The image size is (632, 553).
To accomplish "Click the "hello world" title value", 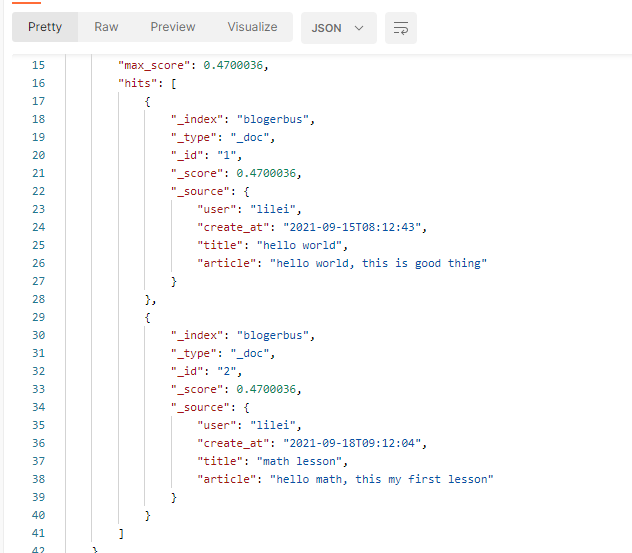I will point(299,245).
